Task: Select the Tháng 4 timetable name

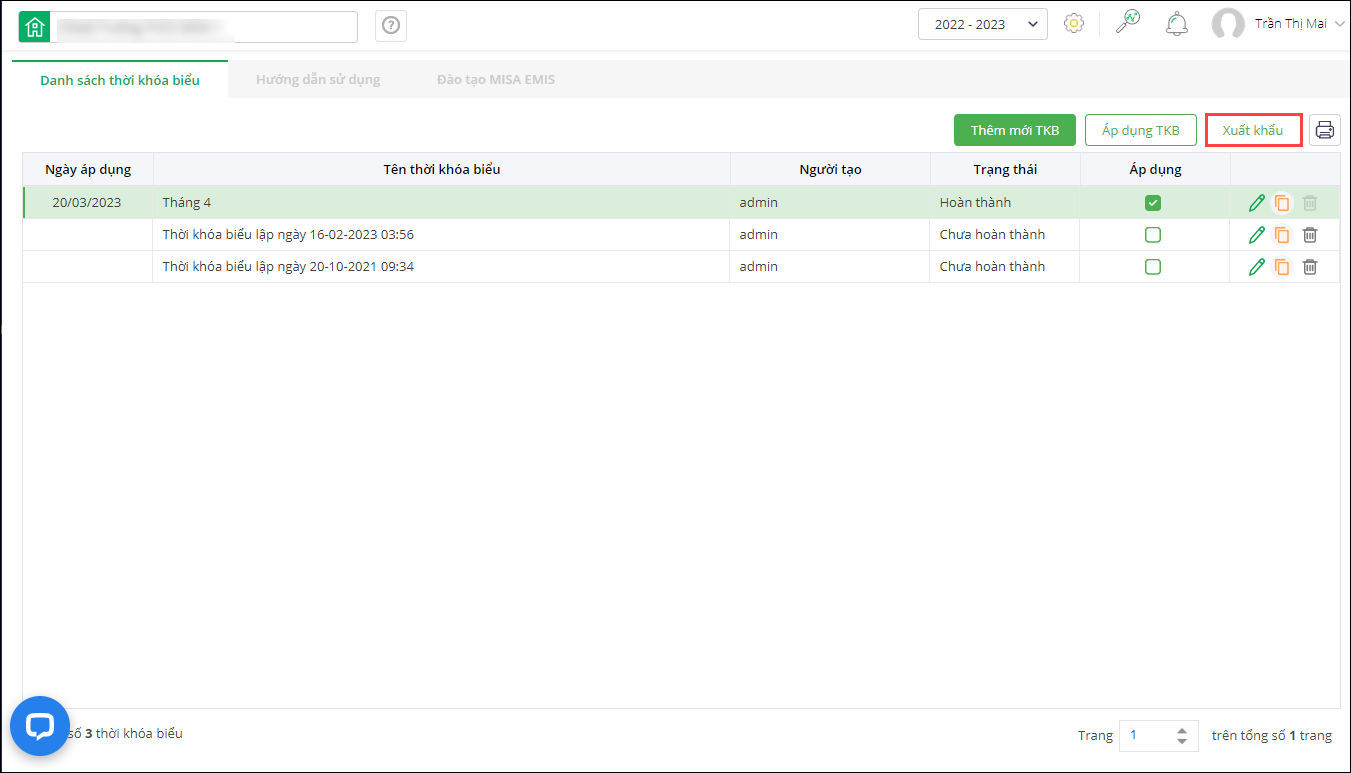Action: click(187, 203)
